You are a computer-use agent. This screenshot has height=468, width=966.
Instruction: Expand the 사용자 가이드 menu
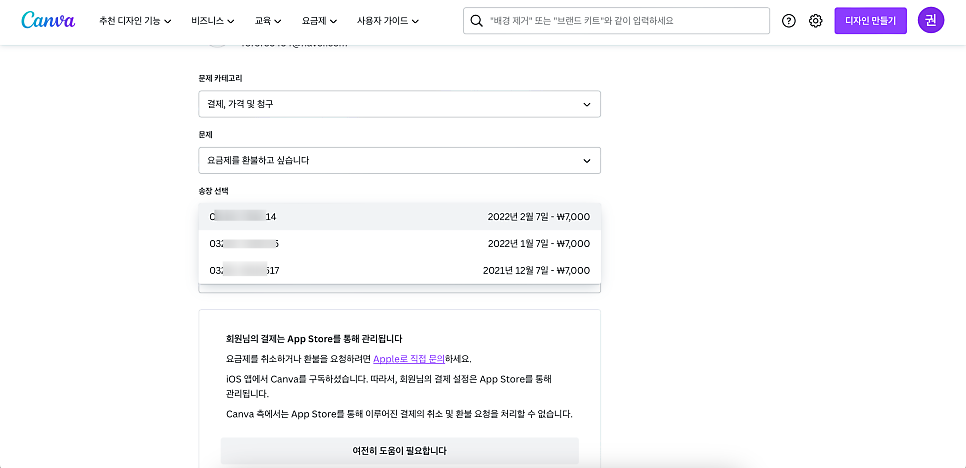coord(388,21)
